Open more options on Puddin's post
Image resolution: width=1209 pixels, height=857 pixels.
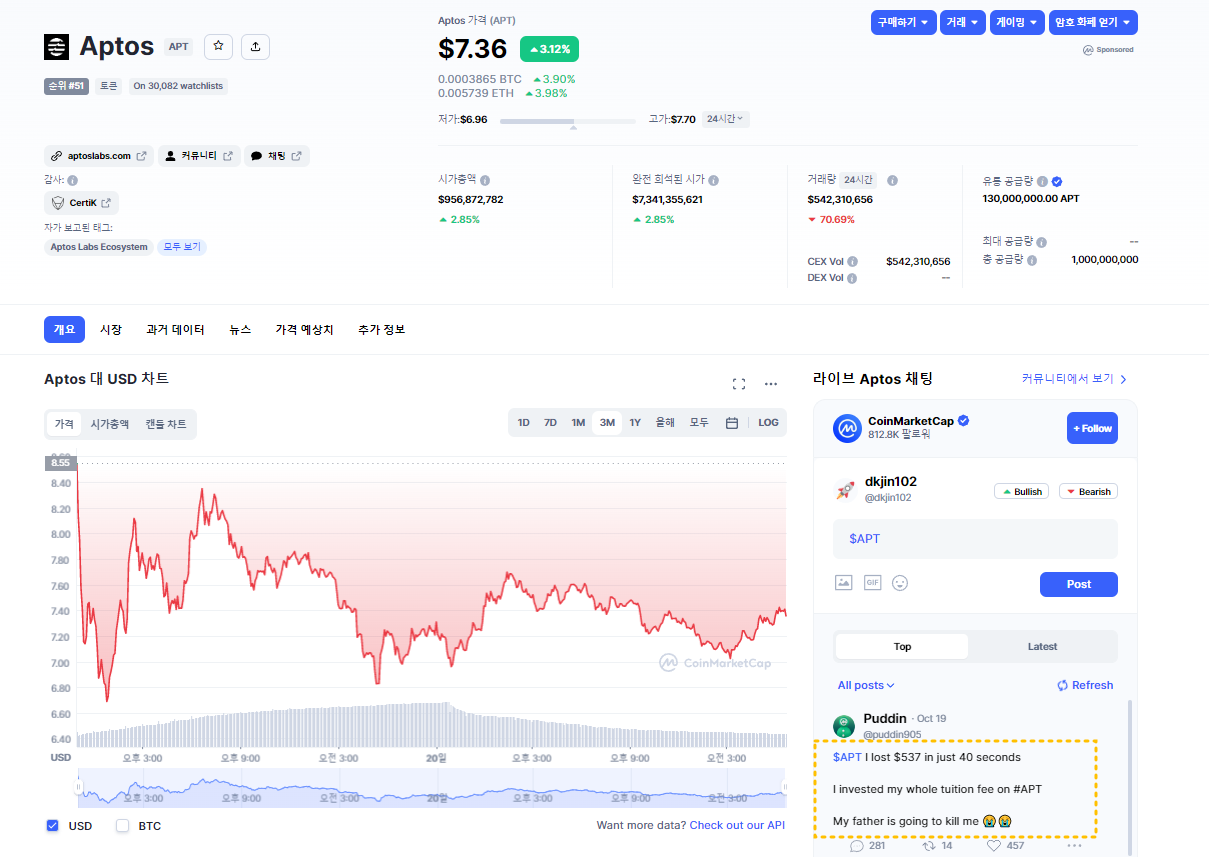(x=1075, y=846)
